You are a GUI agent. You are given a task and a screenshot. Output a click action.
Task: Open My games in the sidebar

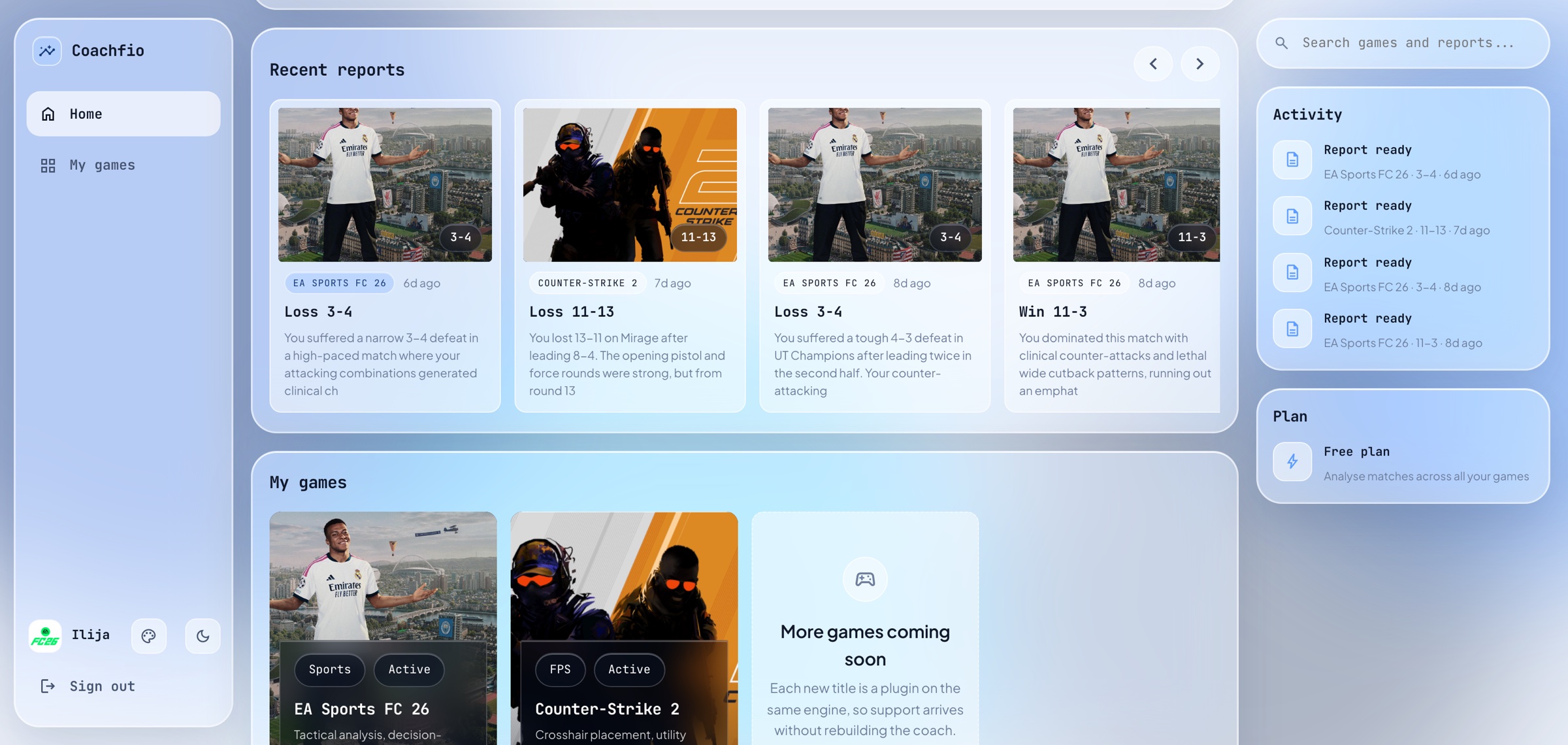tap(123, 165)
